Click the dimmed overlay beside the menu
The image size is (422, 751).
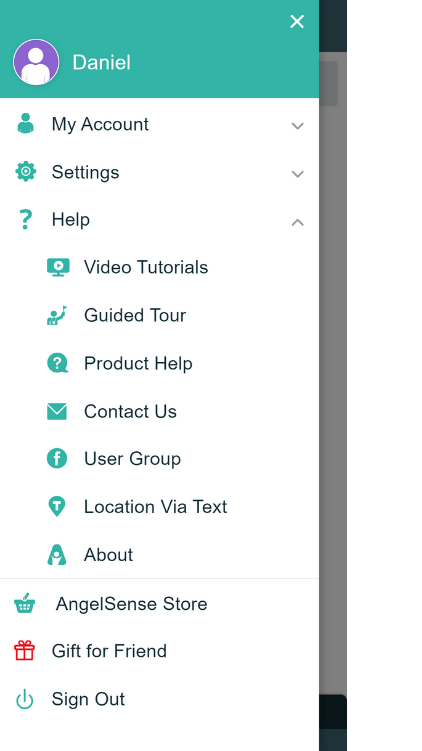click(332, 383)
